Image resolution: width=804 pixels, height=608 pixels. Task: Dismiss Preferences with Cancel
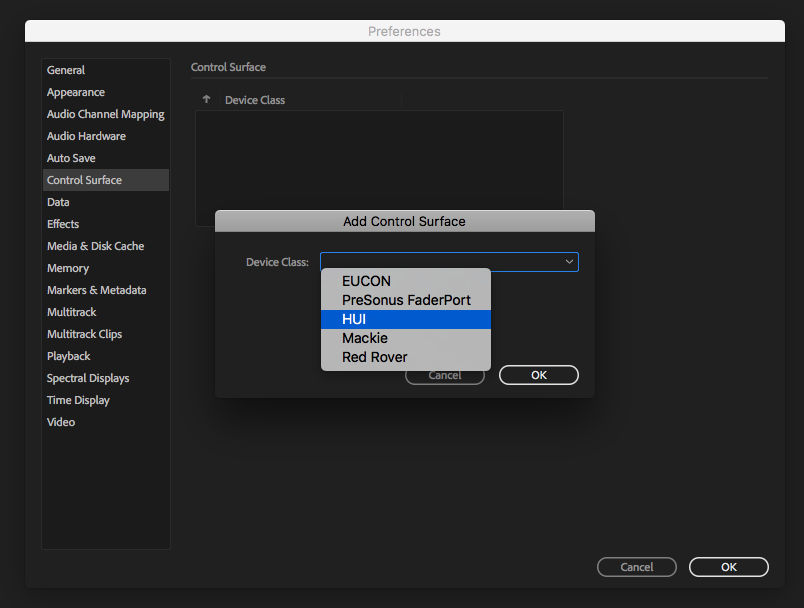coord(636,566)
